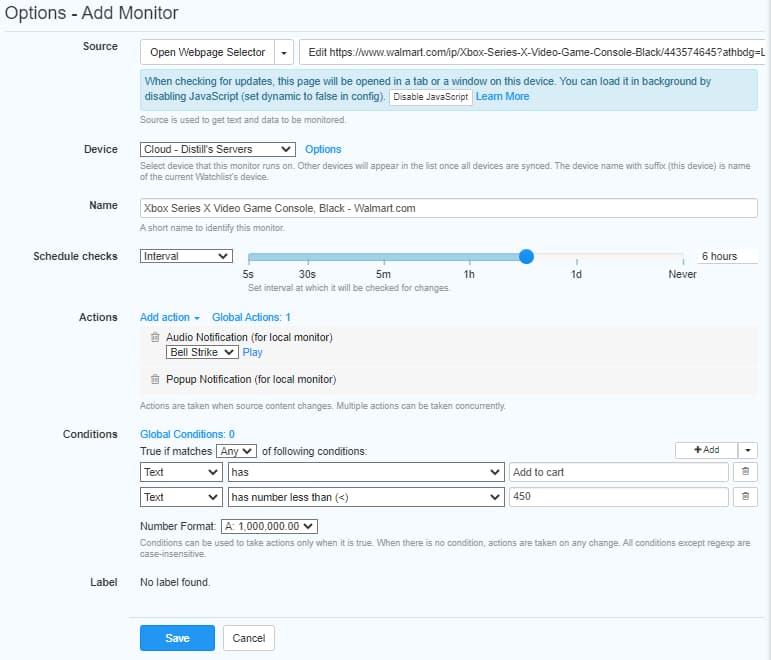The height and width of the screenshot is (660, 771).
Task: Expand the Device dropdown
Action: point(218,149)
